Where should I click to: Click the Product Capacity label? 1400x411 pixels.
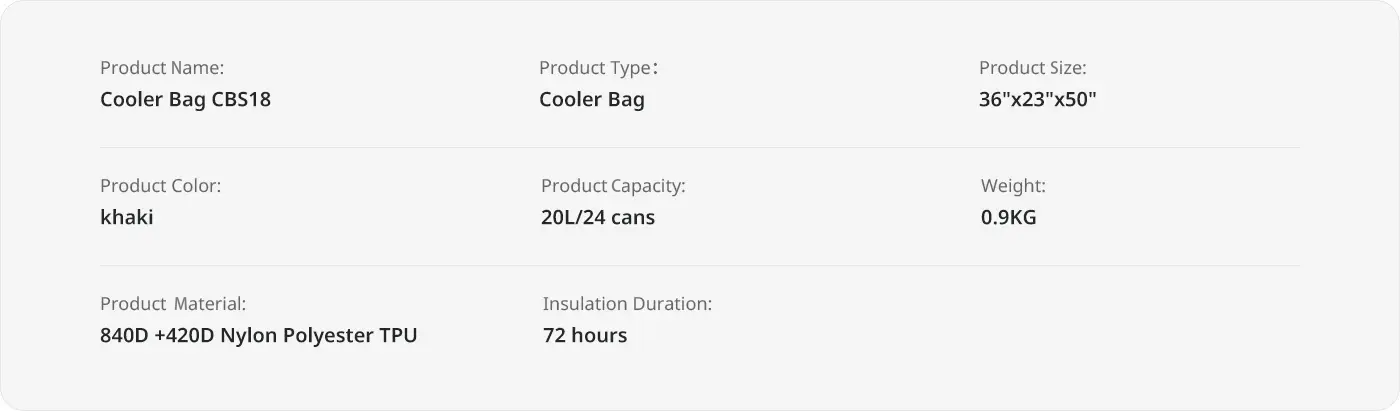613,186
